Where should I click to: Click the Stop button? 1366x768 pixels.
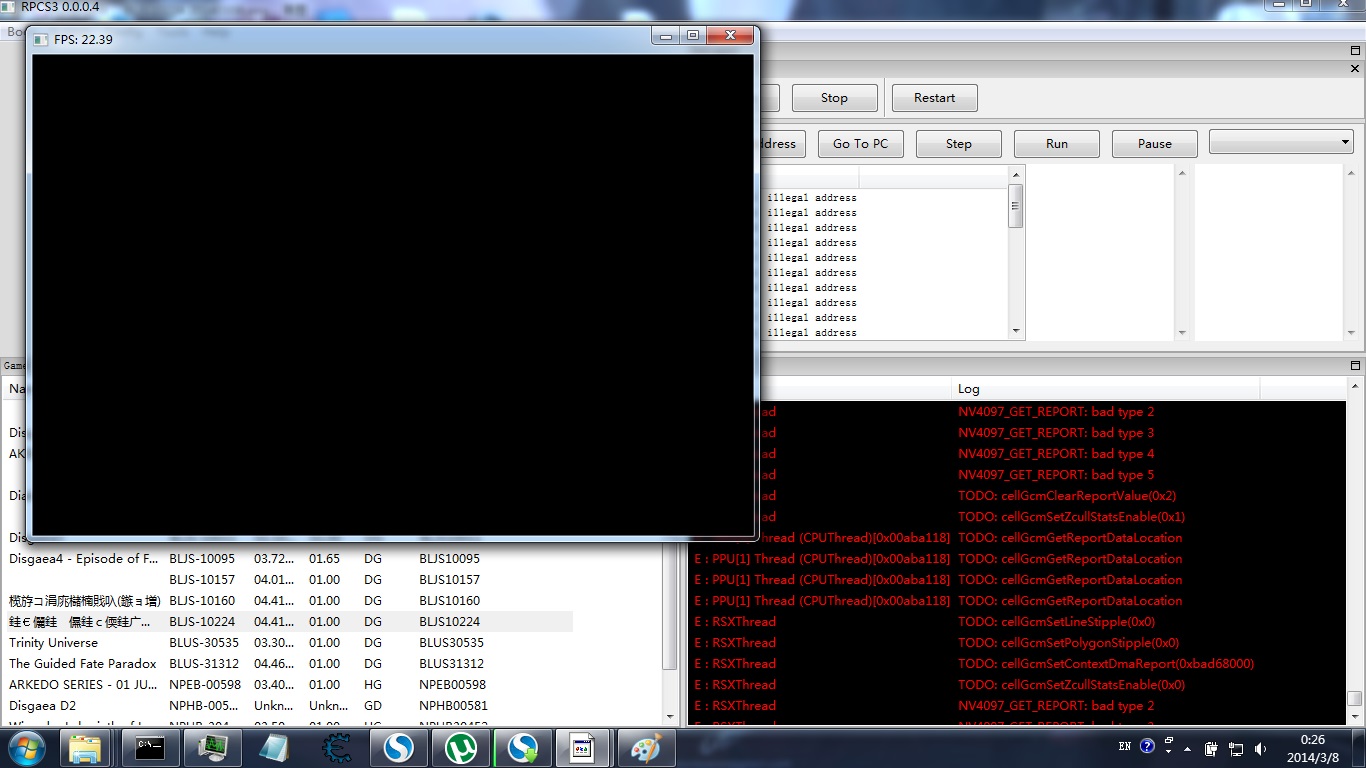pos(834,98)
